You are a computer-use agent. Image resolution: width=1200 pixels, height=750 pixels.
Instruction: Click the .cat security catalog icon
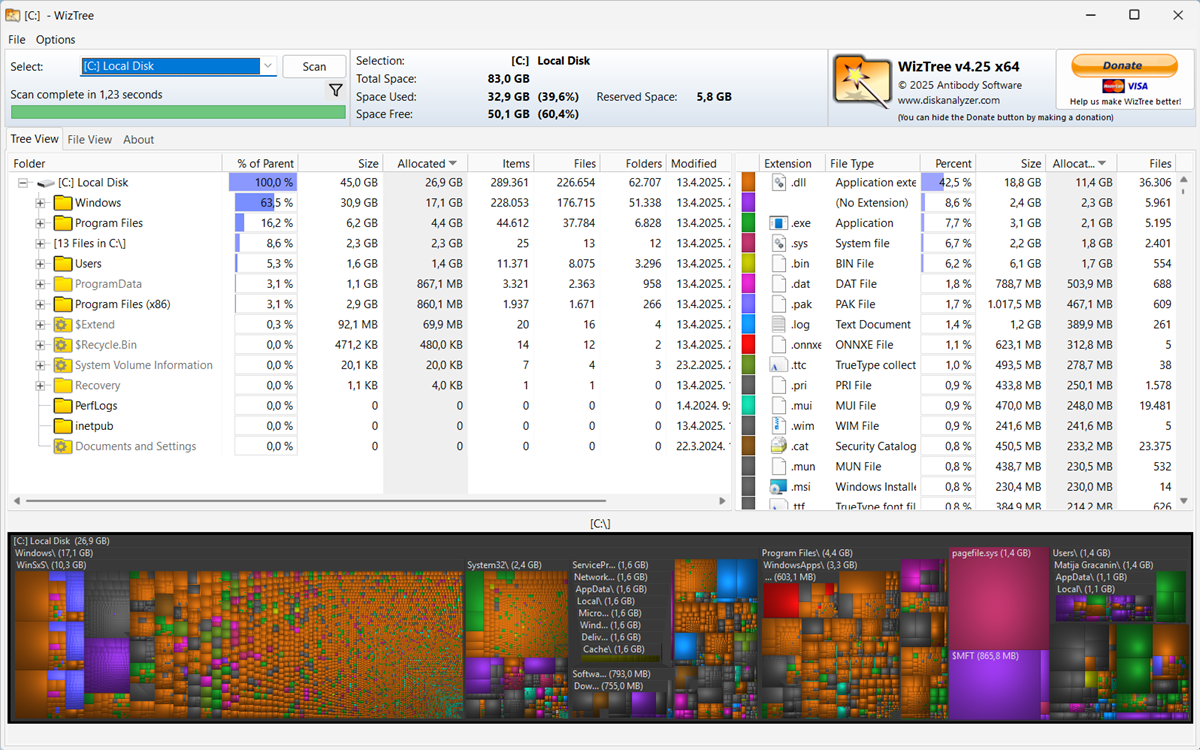[x=779, y=447]
